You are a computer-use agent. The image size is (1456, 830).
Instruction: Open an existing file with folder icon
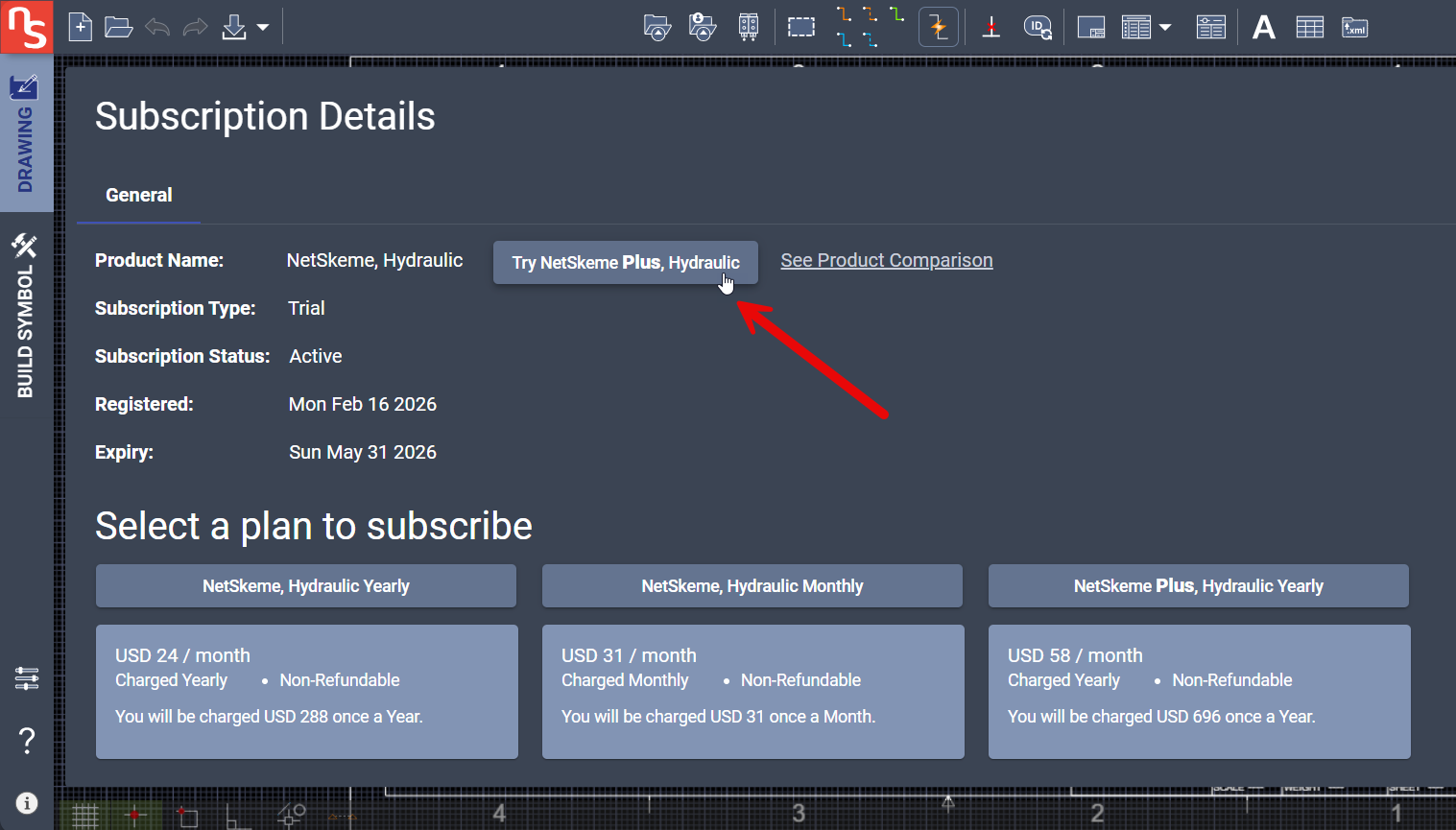point(118,27)
